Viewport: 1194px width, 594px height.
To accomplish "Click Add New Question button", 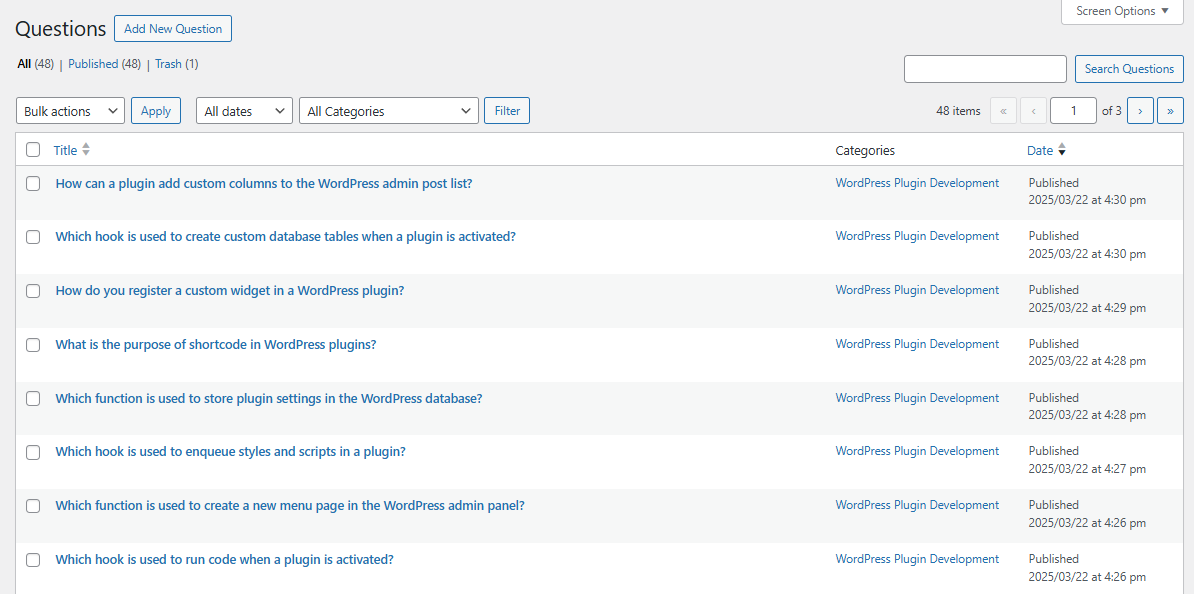I will pyautogui.click(x=173, y=29).
